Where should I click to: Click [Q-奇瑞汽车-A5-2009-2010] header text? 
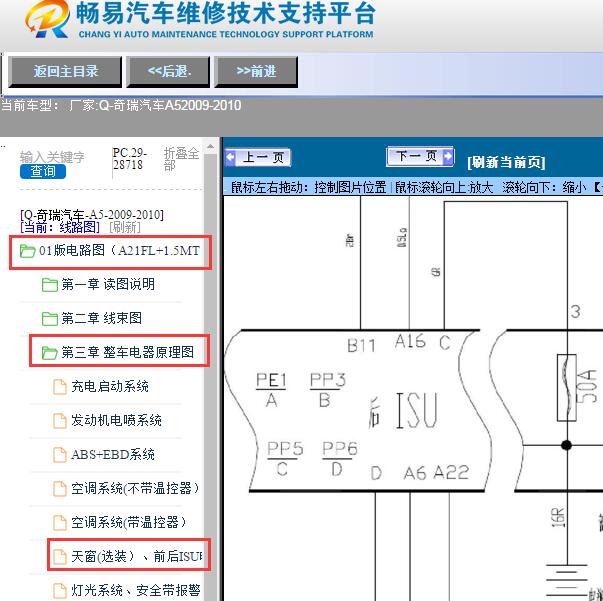(x=92, y=215)
